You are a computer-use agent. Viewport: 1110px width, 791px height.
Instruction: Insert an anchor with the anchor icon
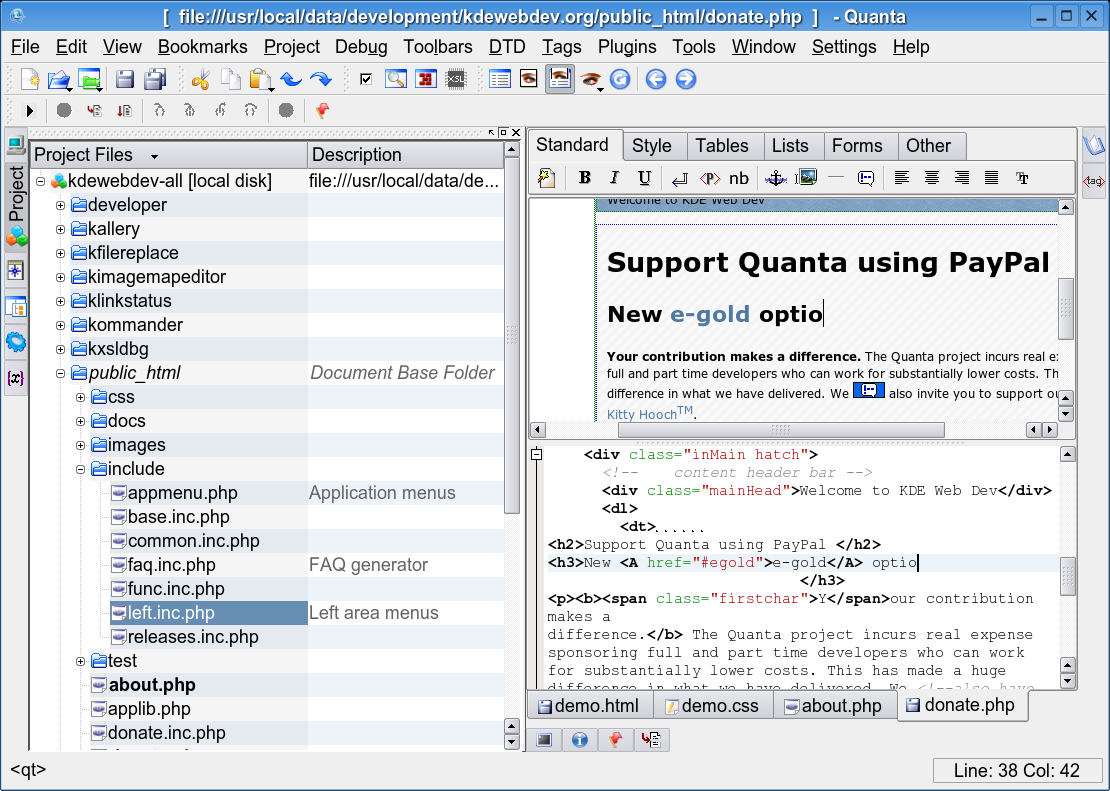(776, 178)
